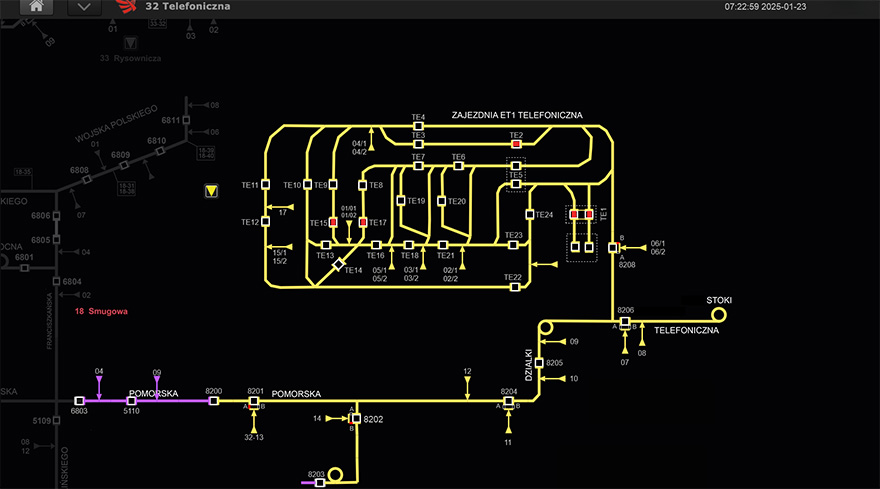Expand the gray triangle above 33 Rysownicza
Image resolution: width=880 pixels, height=489 pixels.
129,43
